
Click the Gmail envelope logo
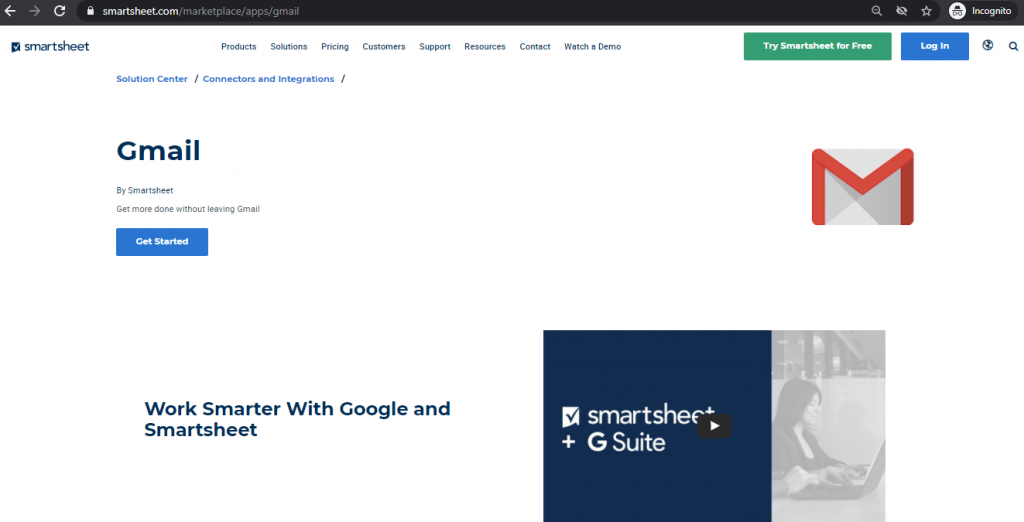[862, 187]
